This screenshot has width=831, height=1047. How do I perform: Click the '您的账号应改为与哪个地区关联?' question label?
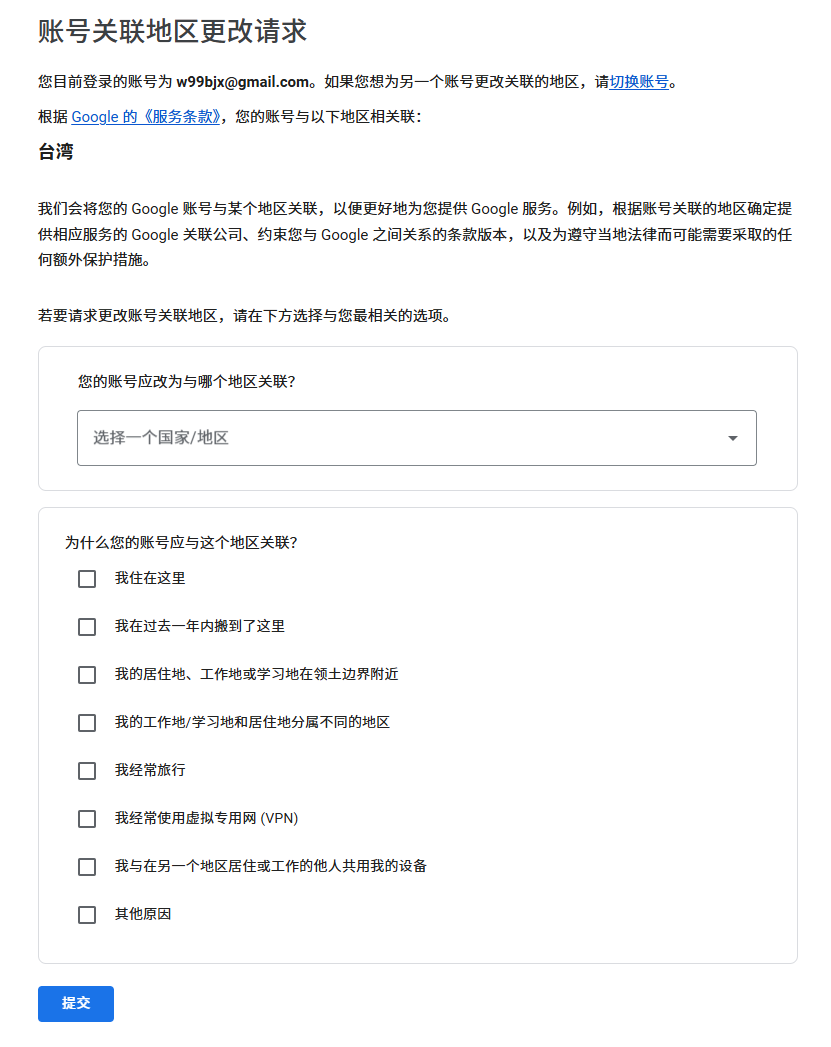pyautogui.click(x=187, y=381)
